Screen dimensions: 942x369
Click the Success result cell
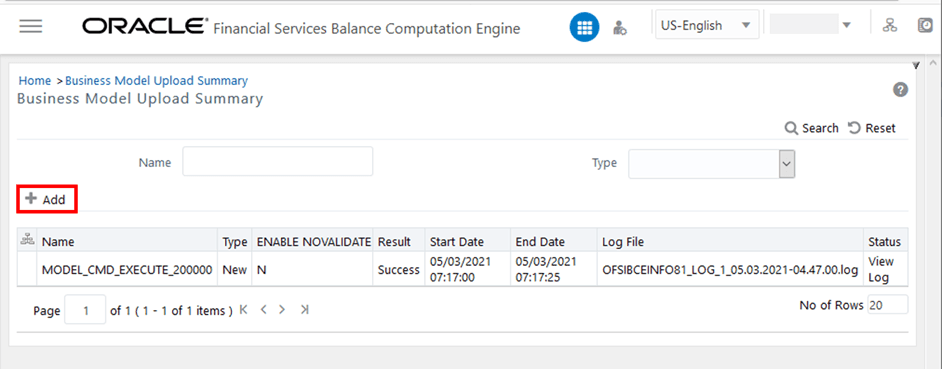click(399, 270)
